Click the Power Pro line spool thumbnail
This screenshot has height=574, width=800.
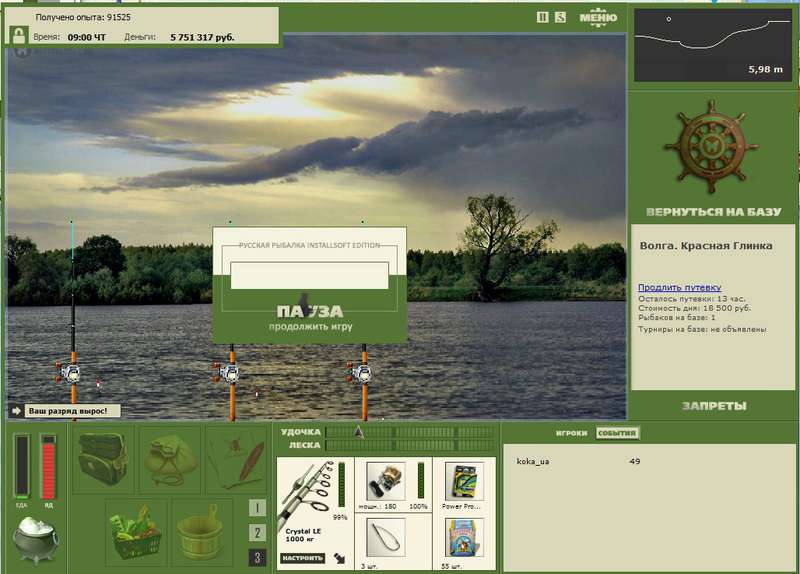pos(464,481)
